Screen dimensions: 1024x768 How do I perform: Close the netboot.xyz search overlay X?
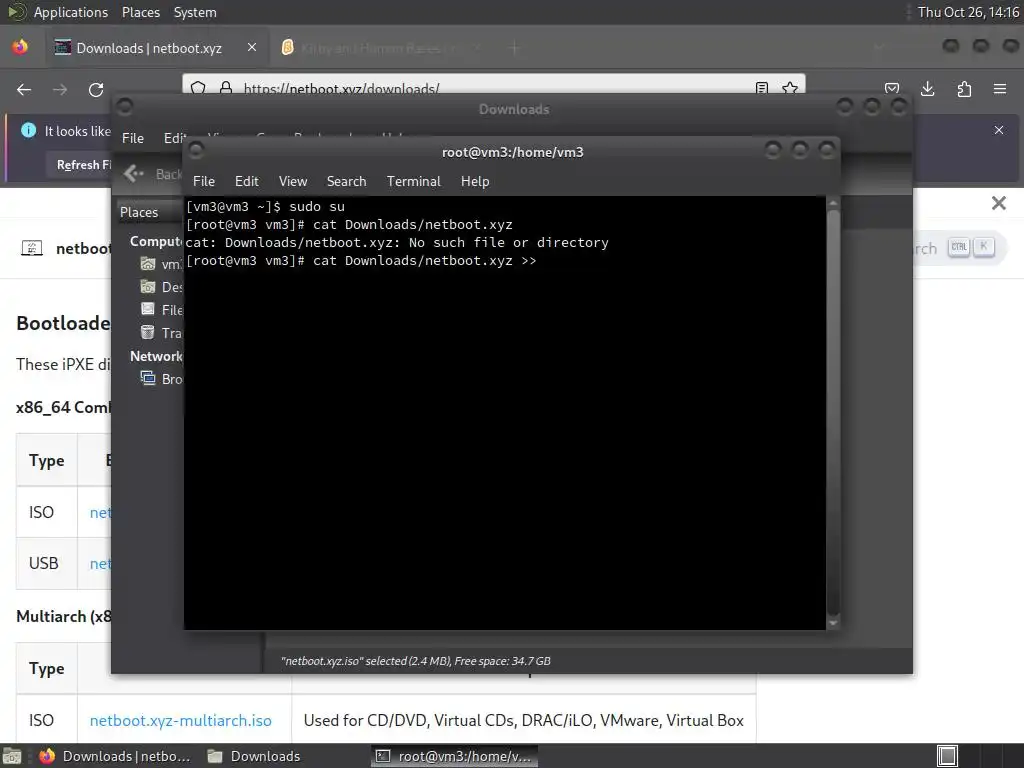click(999, 203)
